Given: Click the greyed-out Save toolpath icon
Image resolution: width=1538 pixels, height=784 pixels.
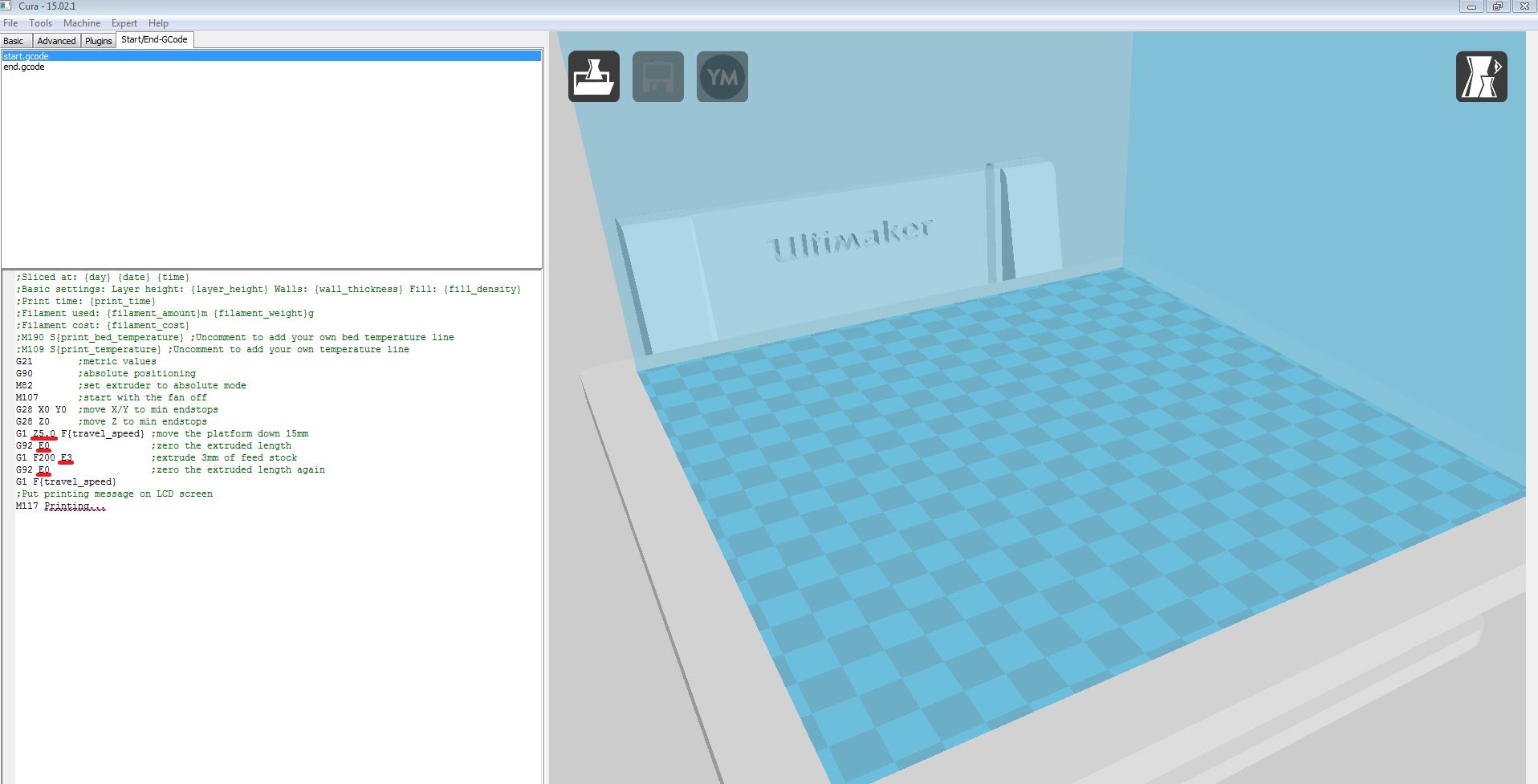Looking at the screenshot, I should pyautogui.click(x=658, y=77).
